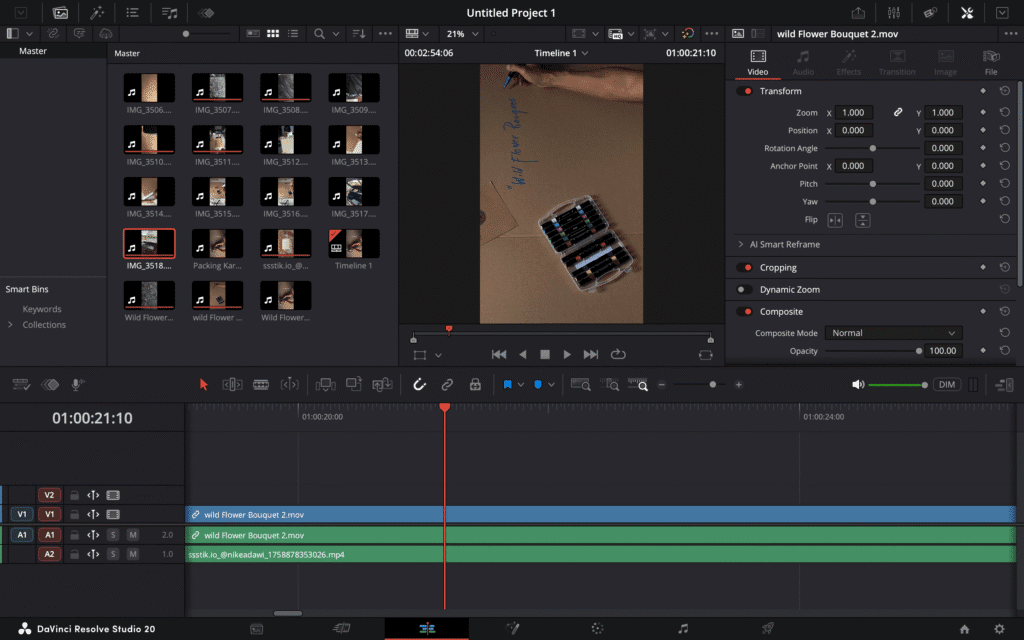
Task: Toggle loop playback in viewer
Action: 618,354
